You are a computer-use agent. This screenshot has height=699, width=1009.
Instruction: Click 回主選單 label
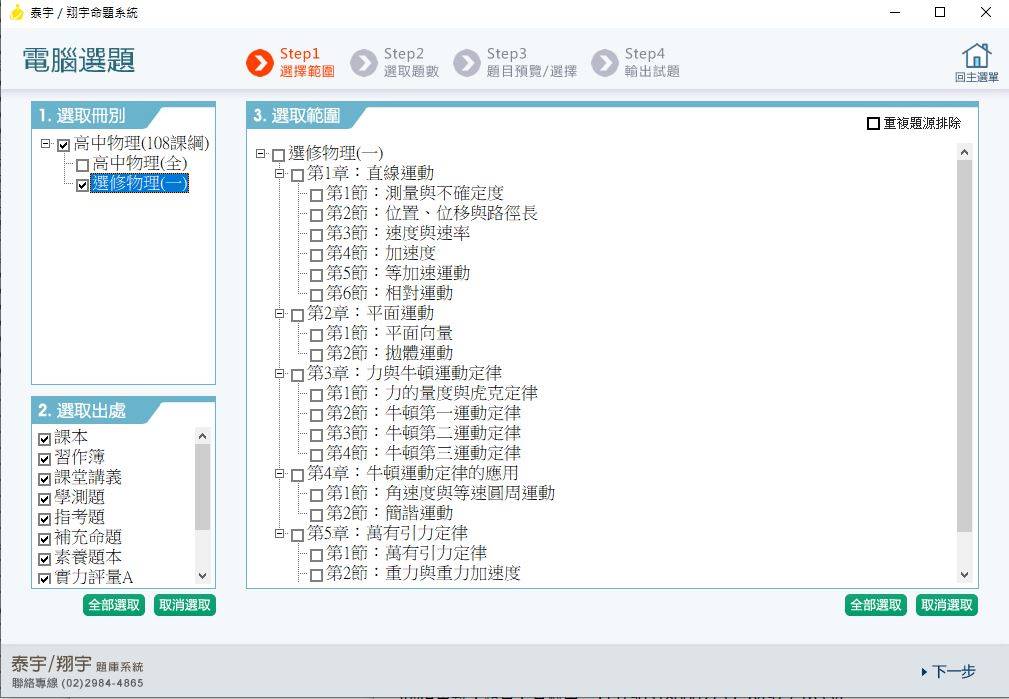(x=977, y=78)
